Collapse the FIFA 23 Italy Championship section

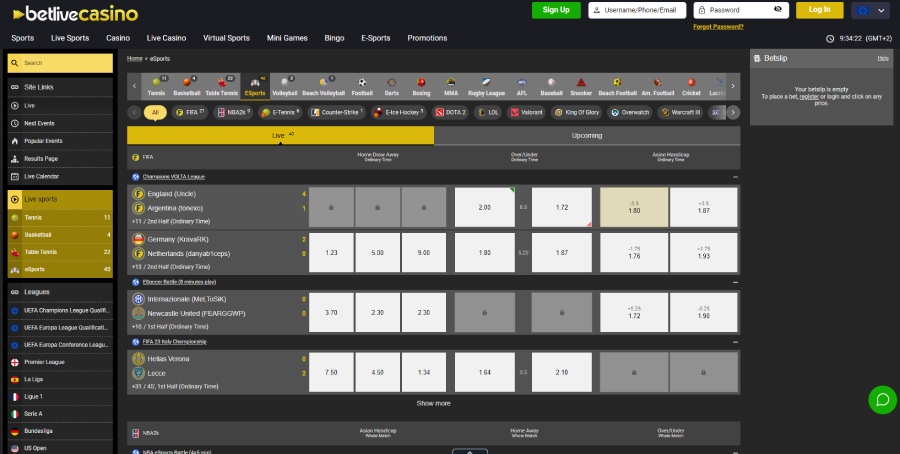[x=735, y=342]
